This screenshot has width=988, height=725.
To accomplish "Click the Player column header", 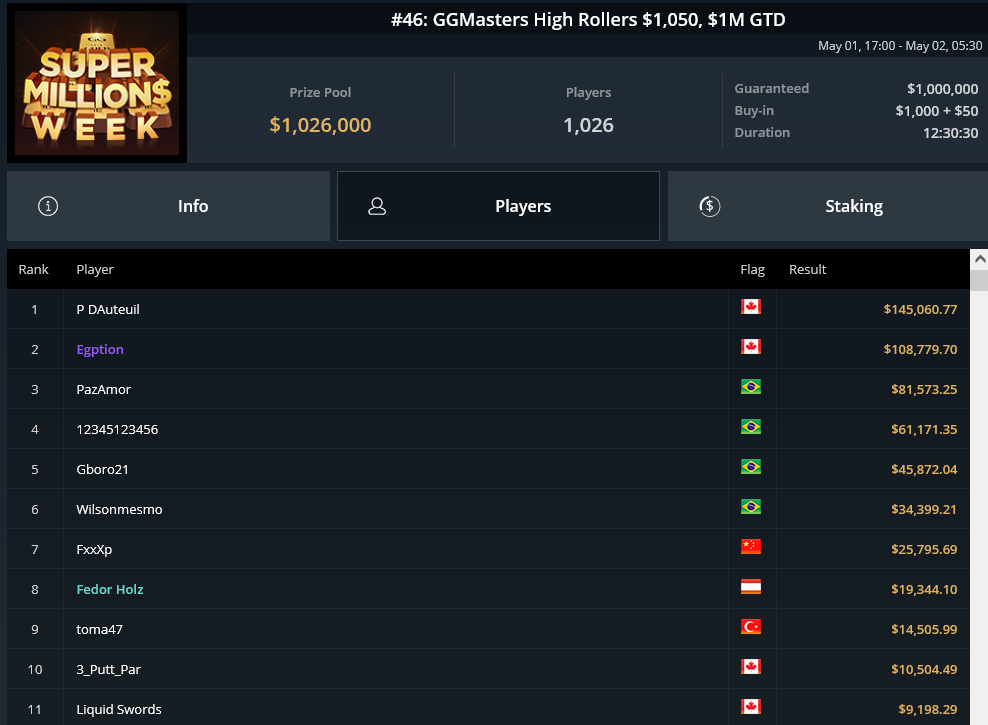I will (95, 270).
